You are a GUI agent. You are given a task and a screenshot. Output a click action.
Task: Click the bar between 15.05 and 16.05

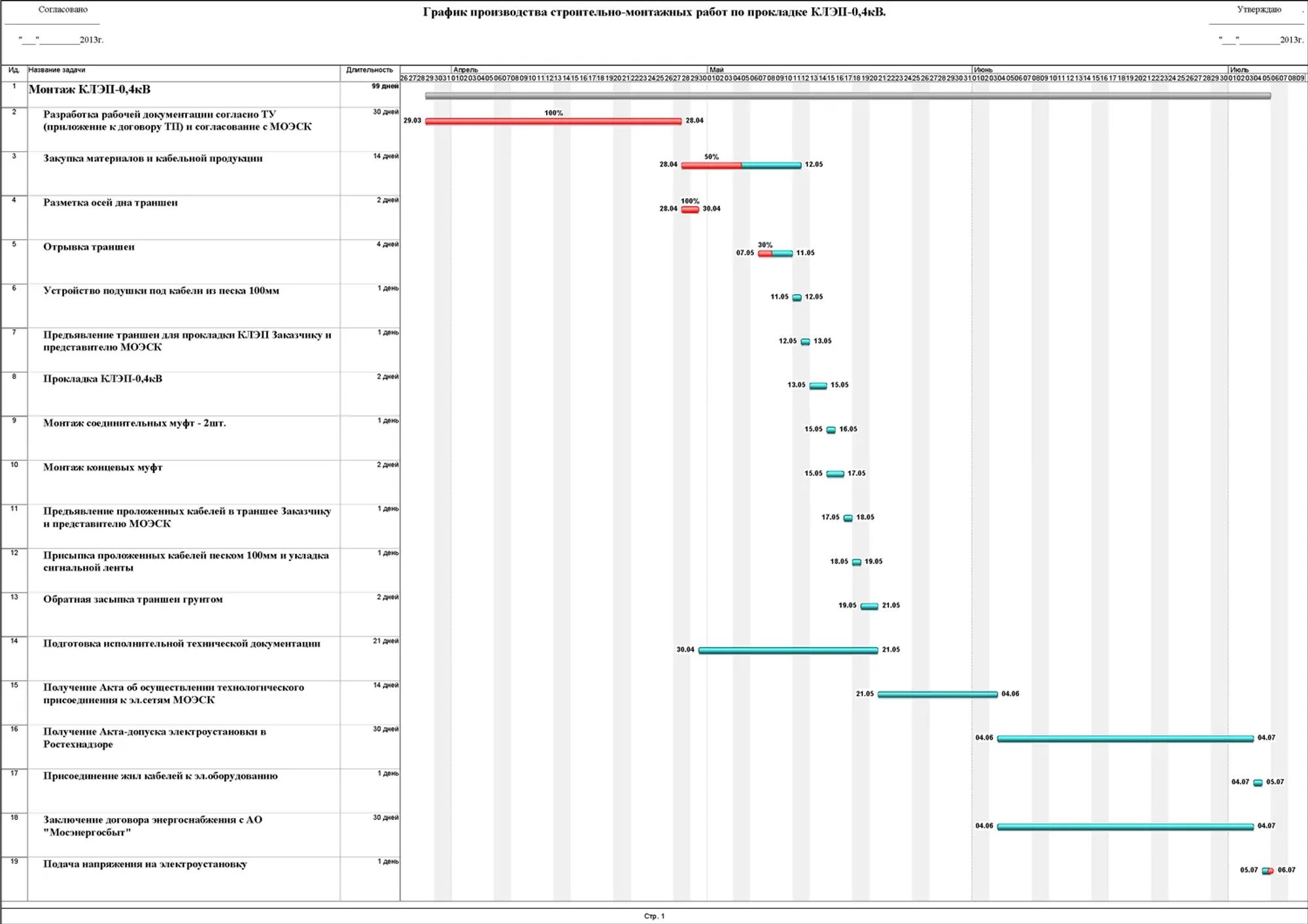pyautogui.click(x=831, y=430)
